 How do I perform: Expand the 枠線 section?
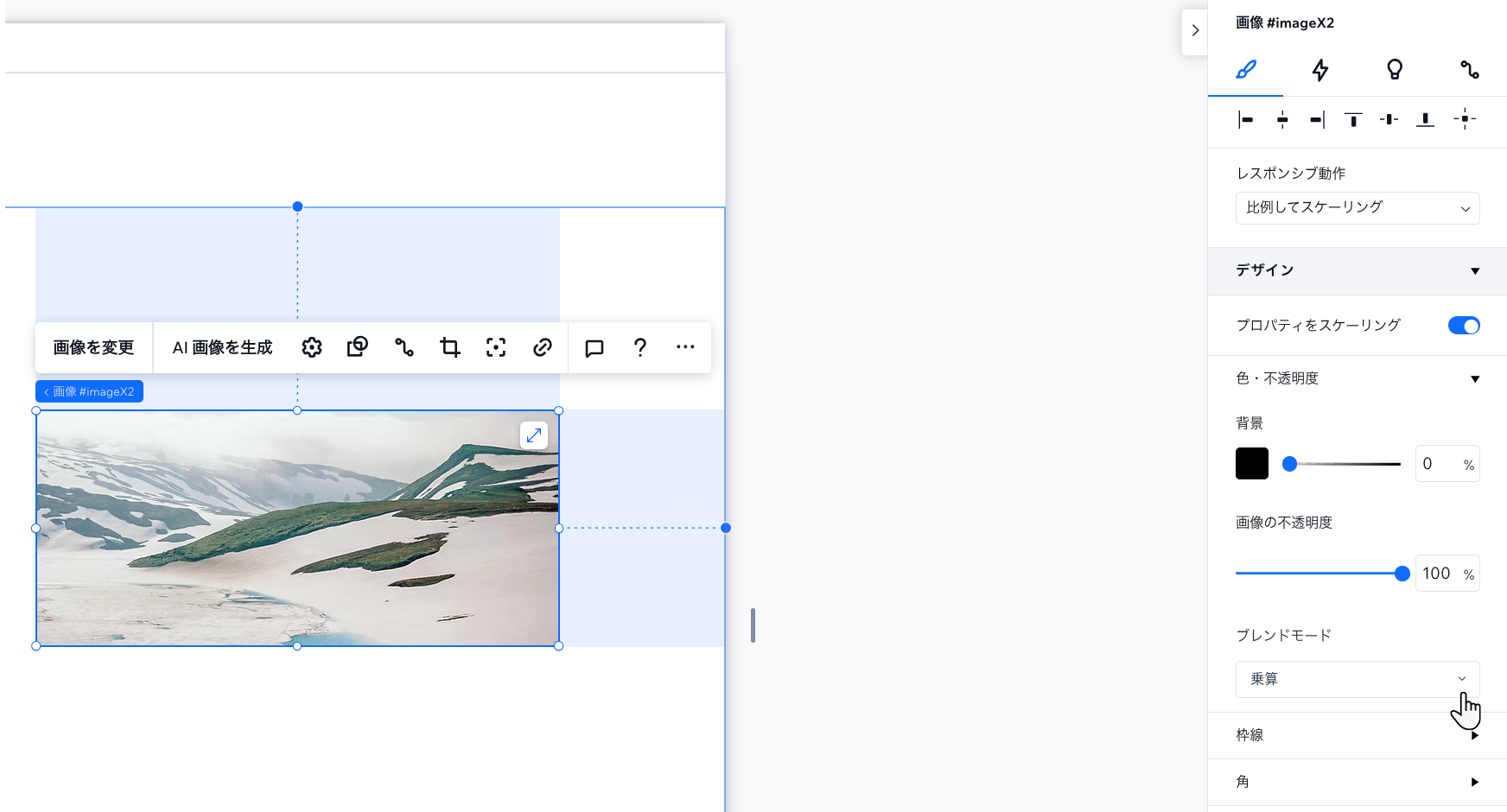(1474, 735)
